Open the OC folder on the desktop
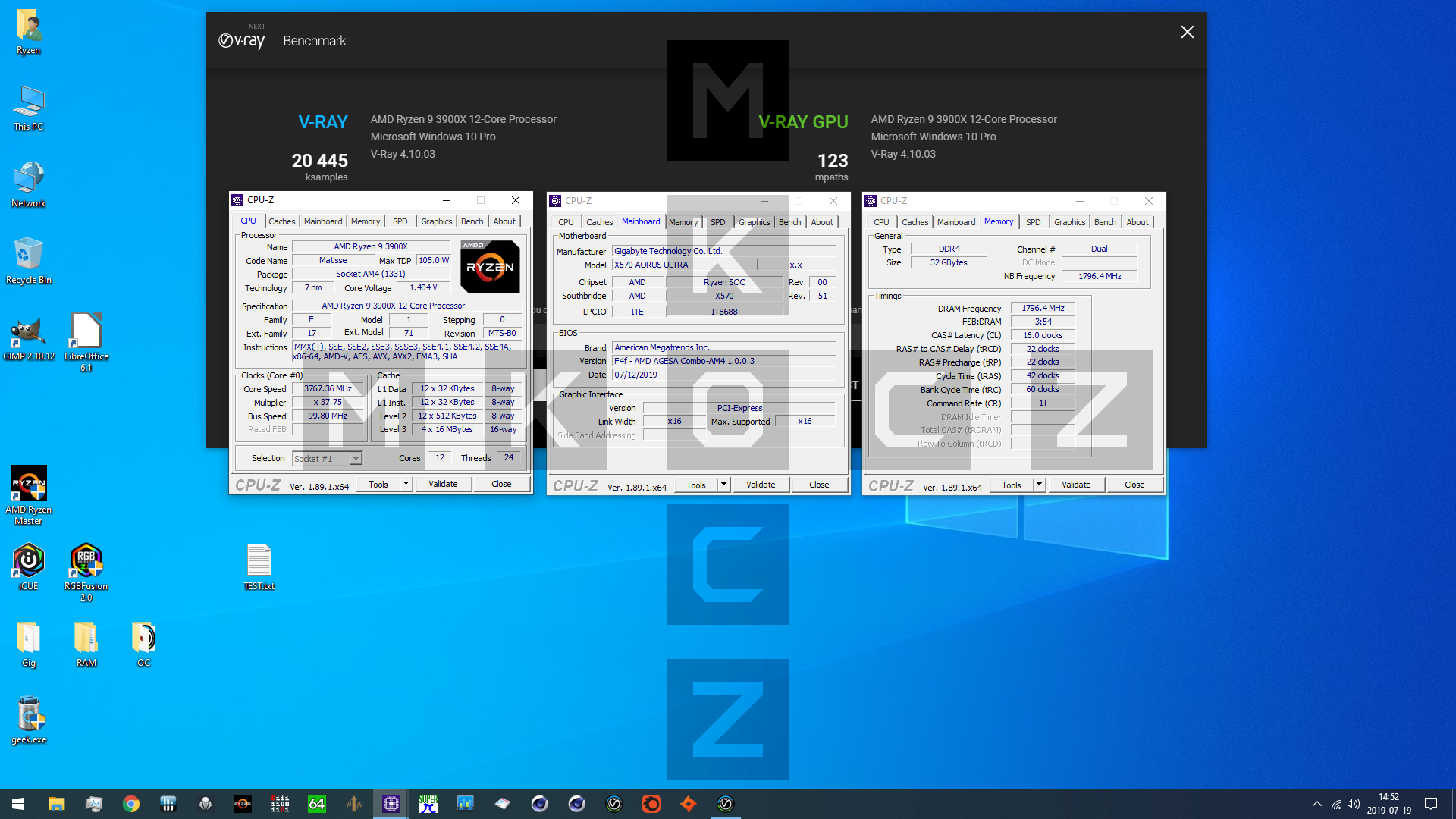Screen dimensions: 1456x819 pyautogui.click(x=143, y=645)
